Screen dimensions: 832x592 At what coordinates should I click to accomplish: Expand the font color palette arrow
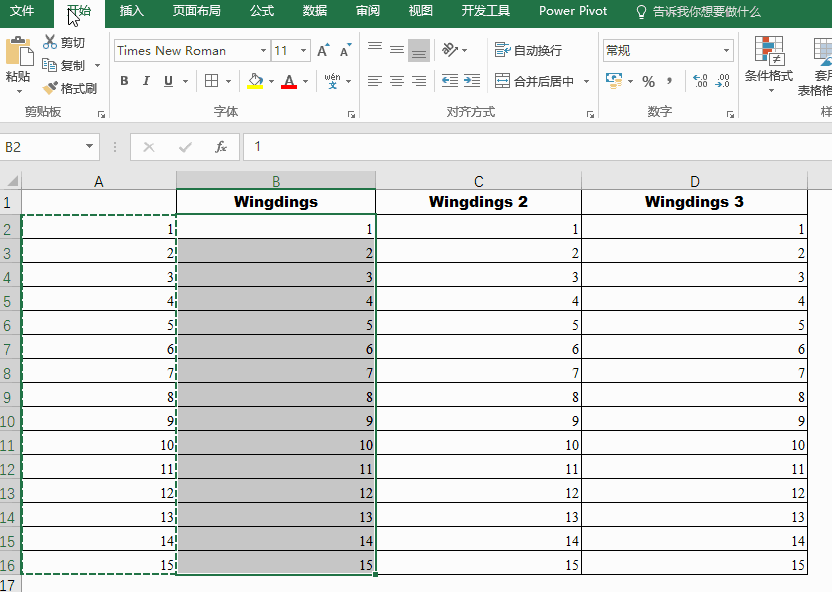click(x=306, y=81)
